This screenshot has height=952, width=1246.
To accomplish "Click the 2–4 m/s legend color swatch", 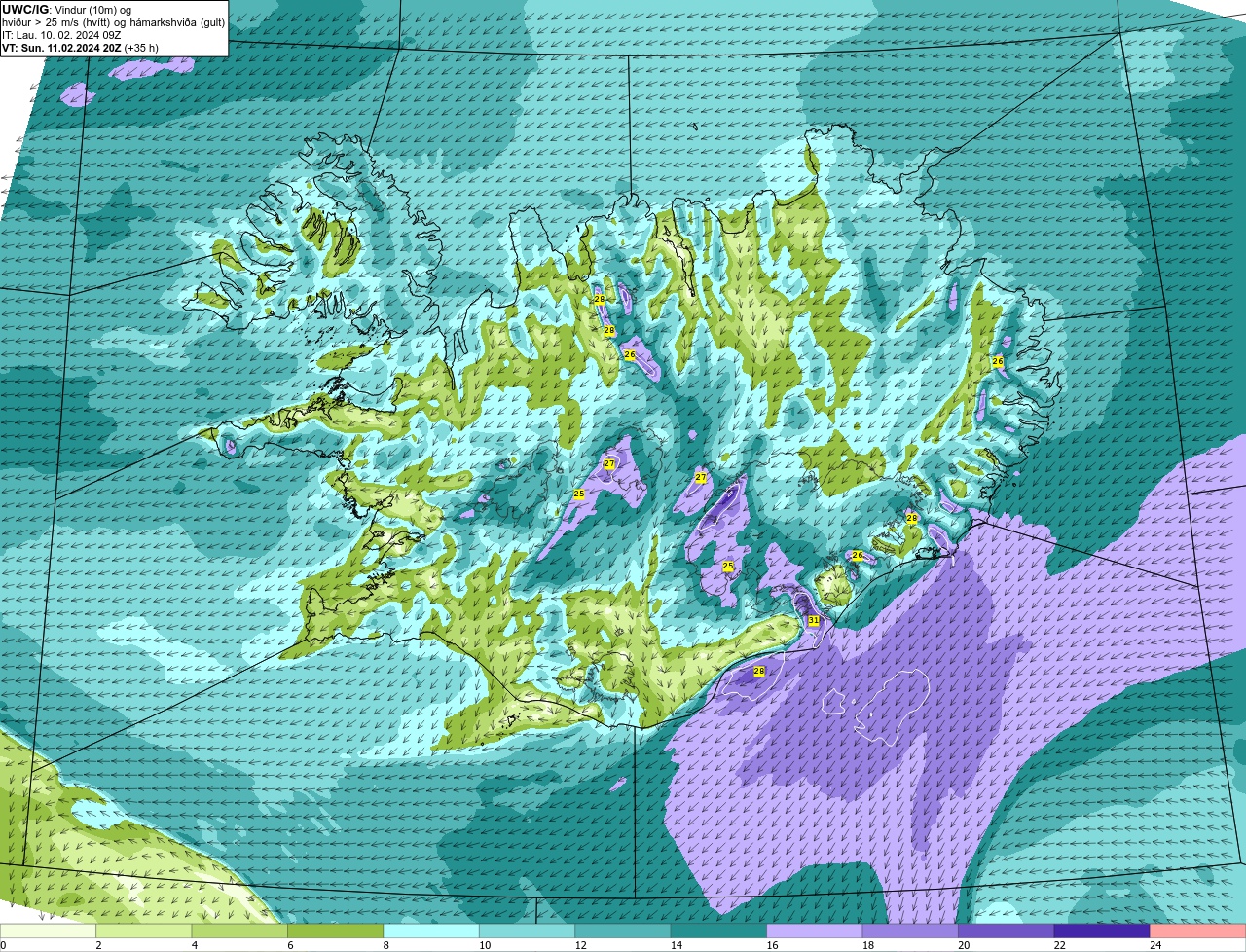I will [x=146, y=931].
